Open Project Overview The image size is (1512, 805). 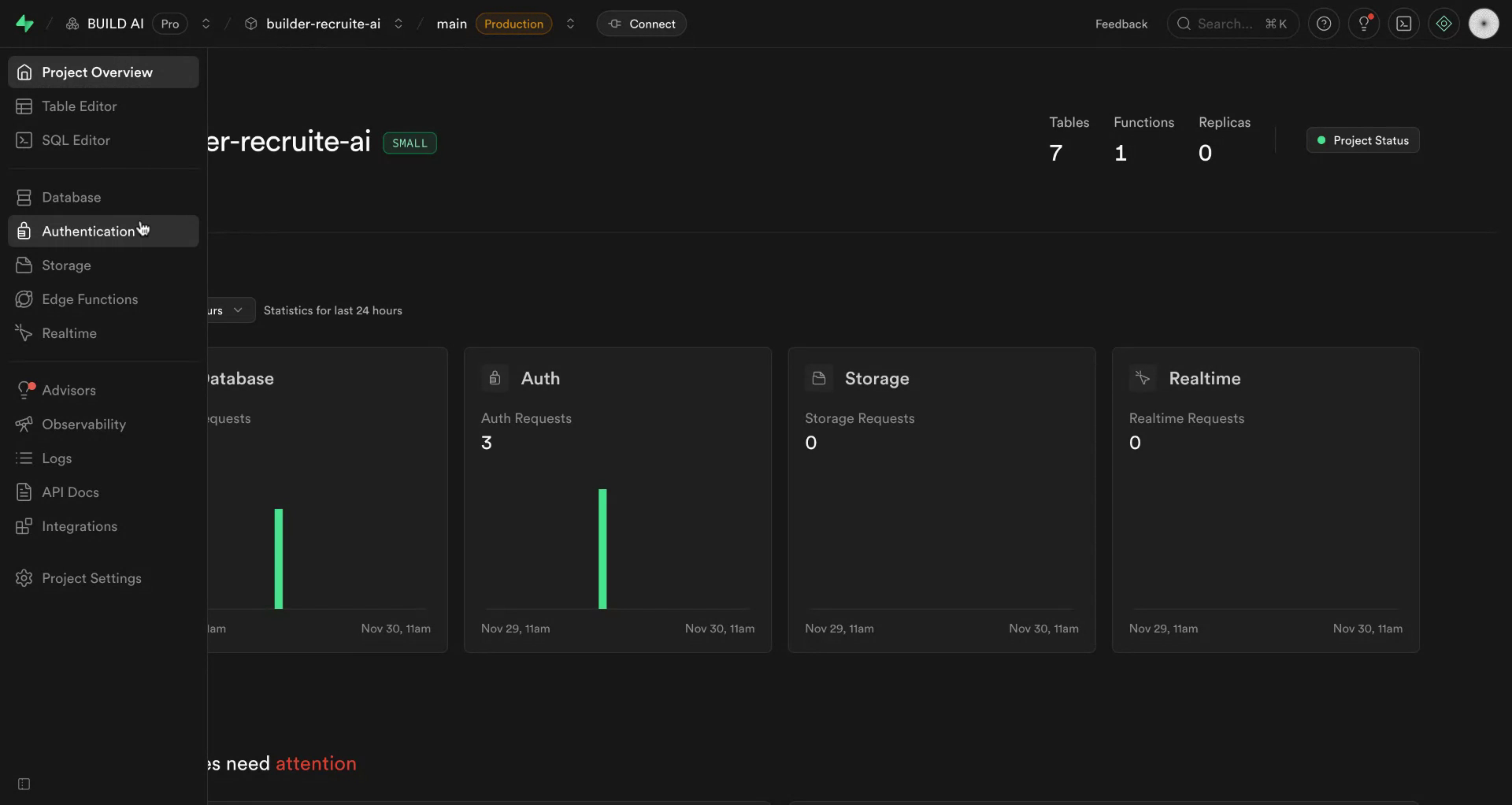(x=98, y=72)
